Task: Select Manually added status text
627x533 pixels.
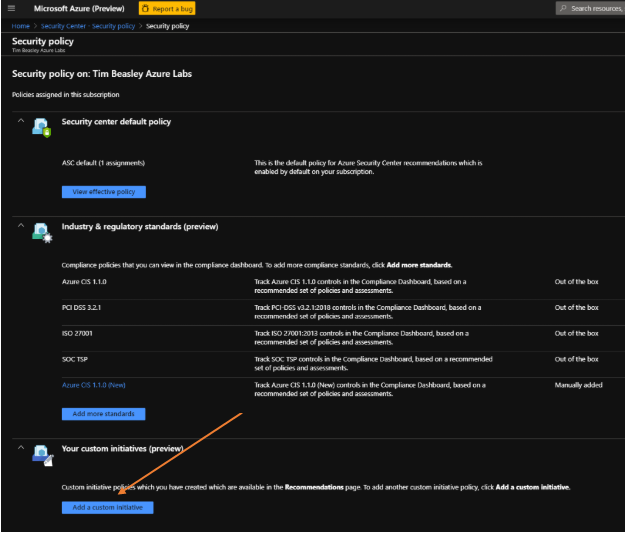Action: pyautogui.click(x=578, y=385)
